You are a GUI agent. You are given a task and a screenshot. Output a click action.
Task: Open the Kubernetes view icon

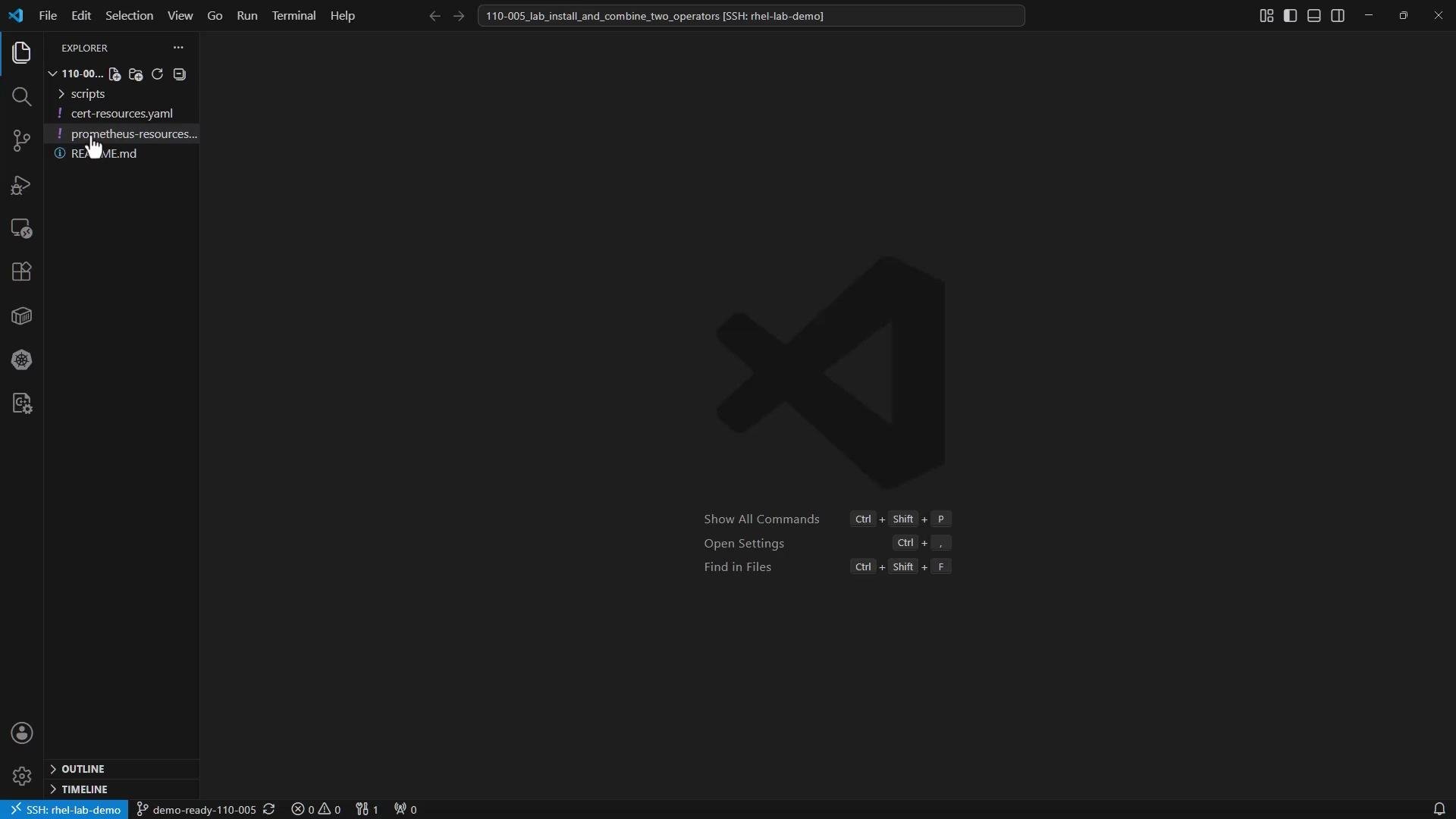click(22, 360)
